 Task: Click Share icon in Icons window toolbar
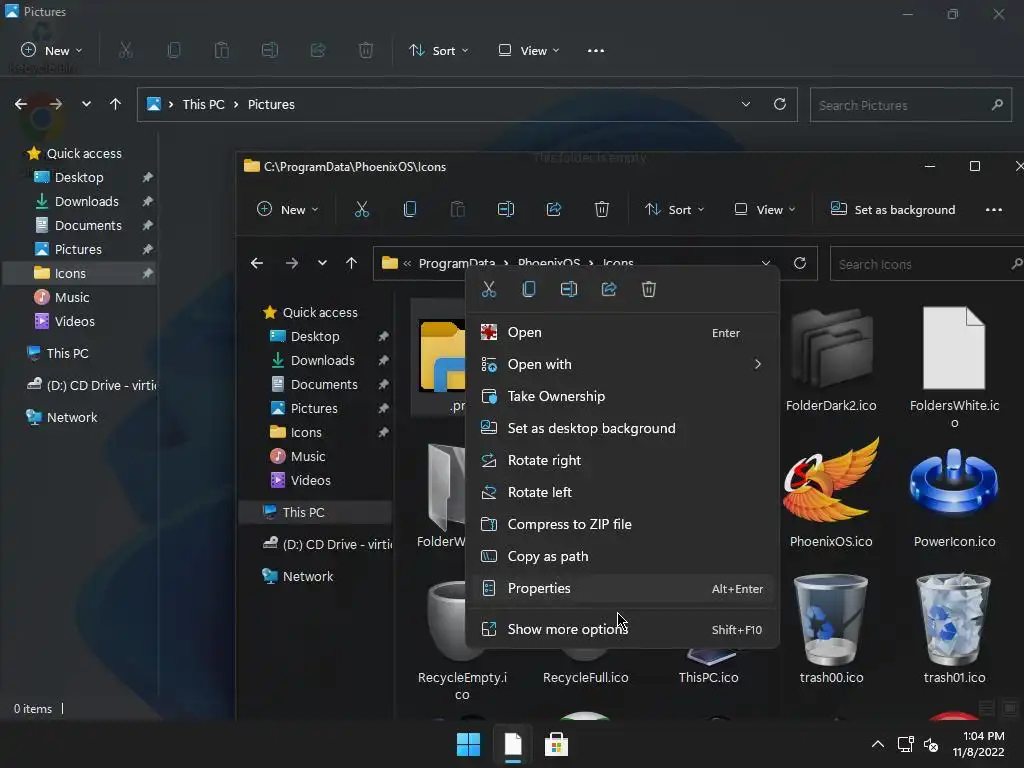click(x=554, y=210)
